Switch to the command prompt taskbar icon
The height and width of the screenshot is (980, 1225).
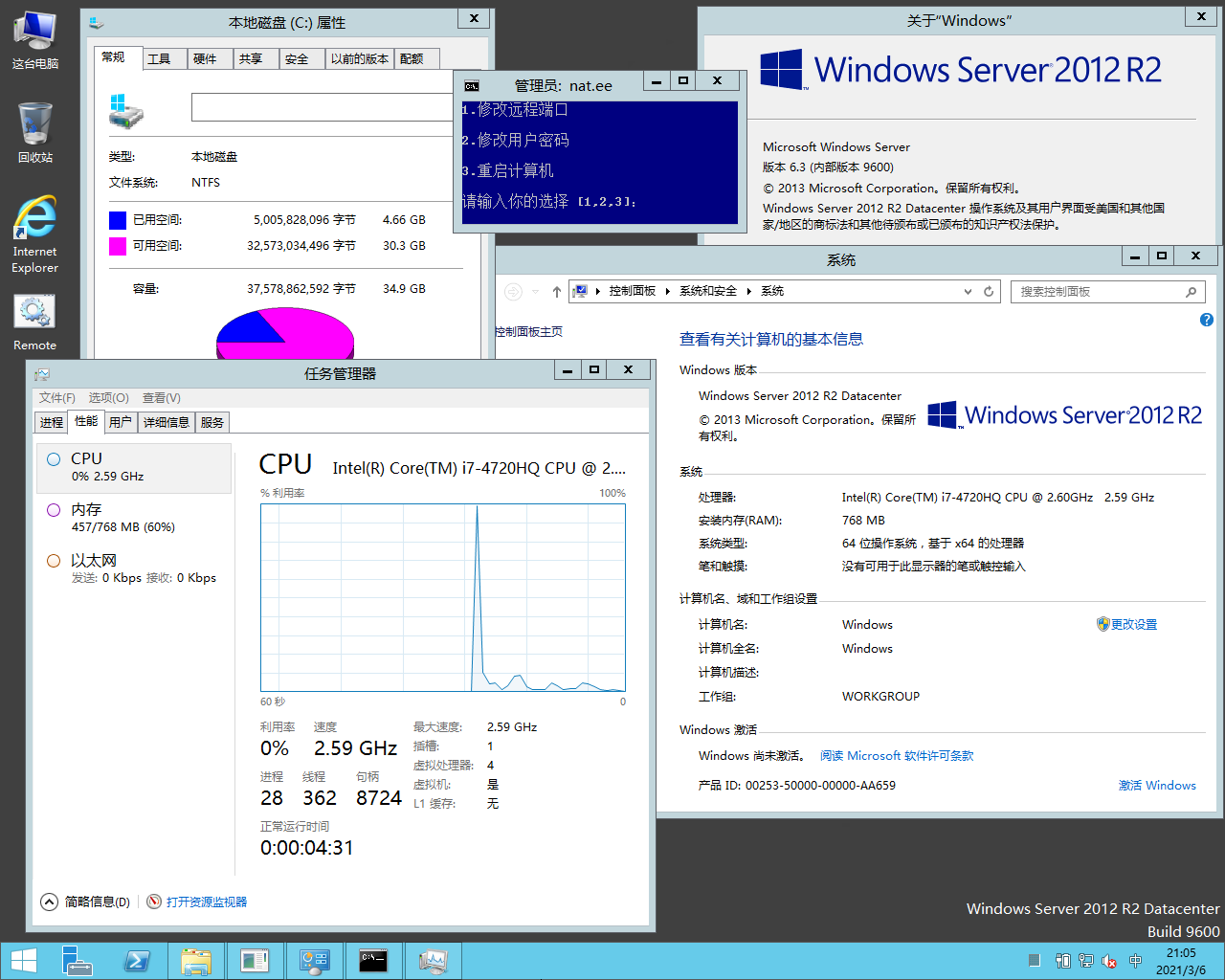(373, 961)
